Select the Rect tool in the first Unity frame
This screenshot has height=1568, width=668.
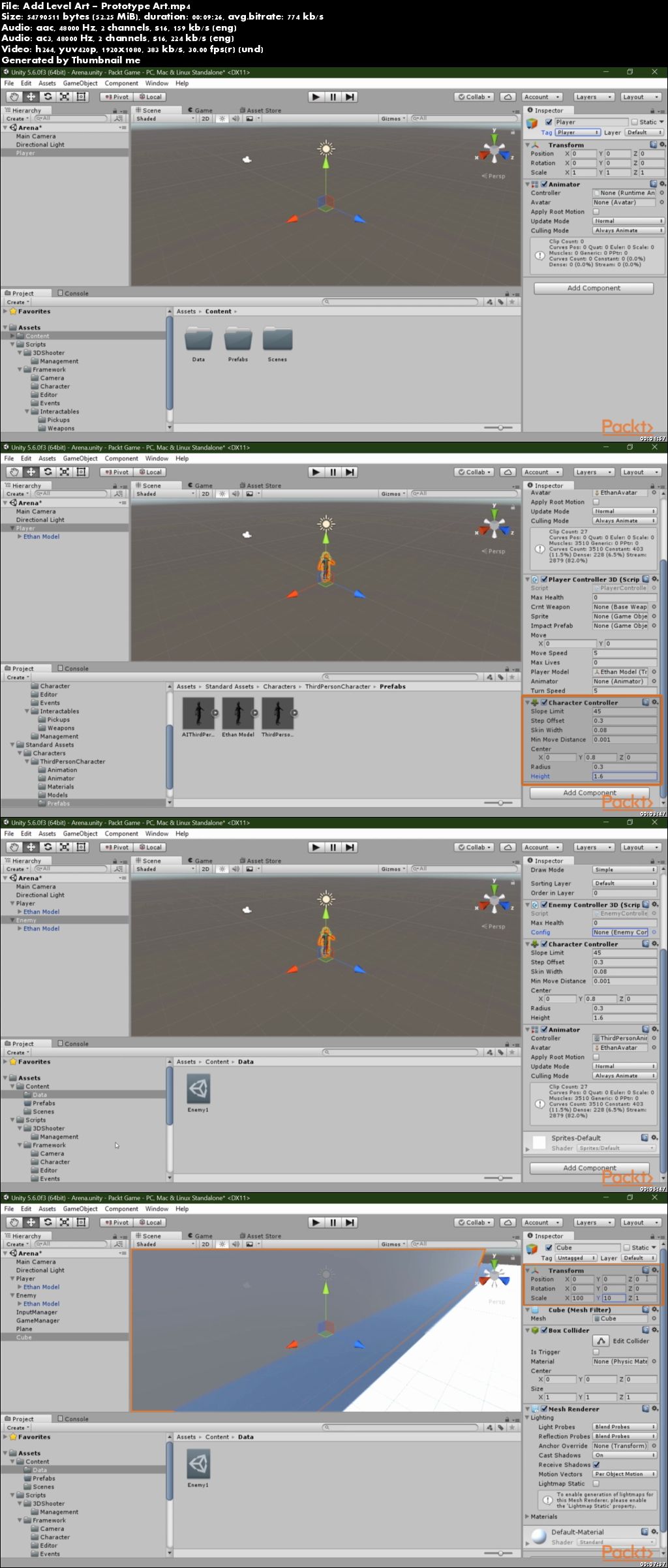82,97
